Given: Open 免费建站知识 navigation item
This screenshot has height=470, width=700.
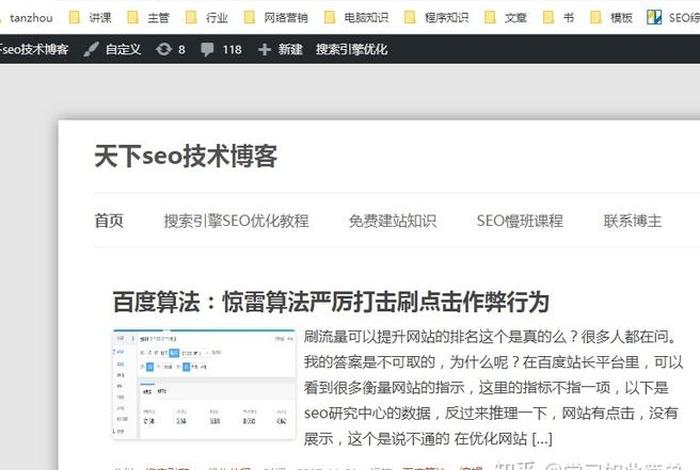Looking at the screenshot, I should click(x=392, y=220).
